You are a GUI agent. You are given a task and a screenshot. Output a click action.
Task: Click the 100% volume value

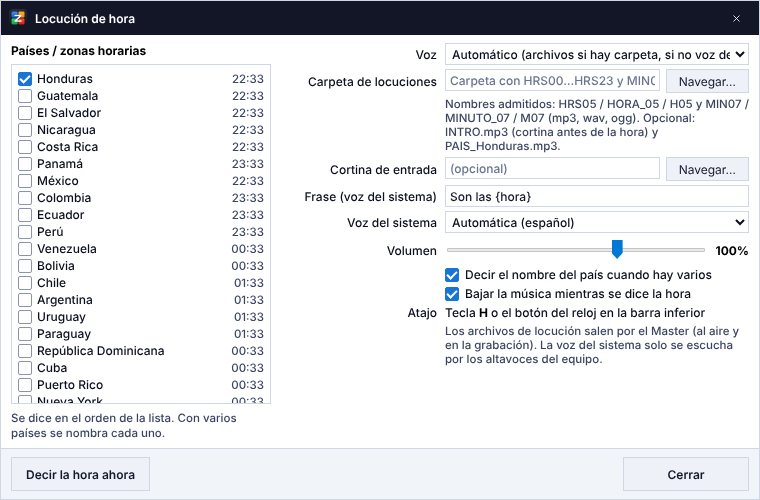(731, 250)
